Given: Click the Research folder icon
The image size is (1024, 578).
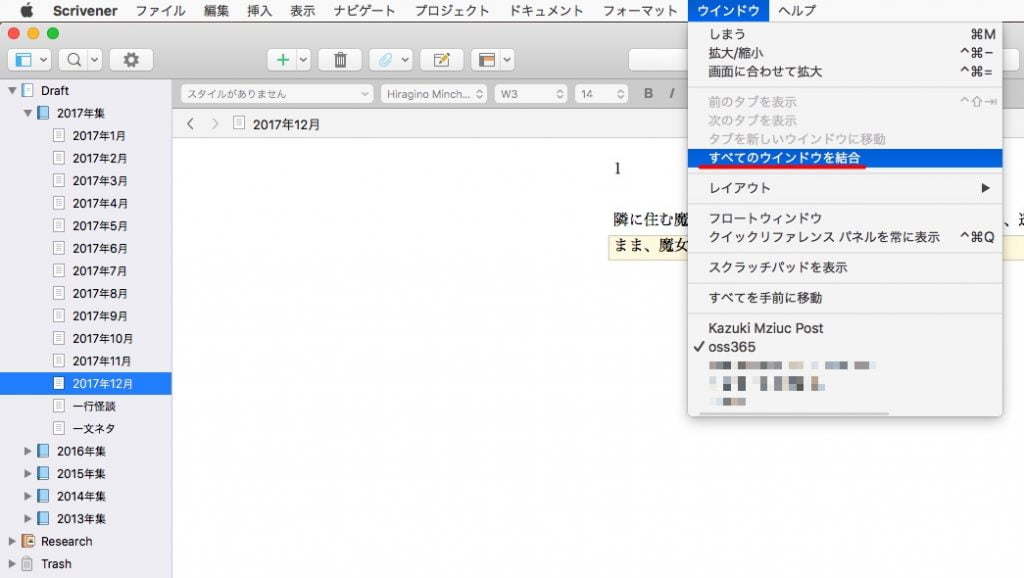Looking at the screenshot, I should point(28,541).
